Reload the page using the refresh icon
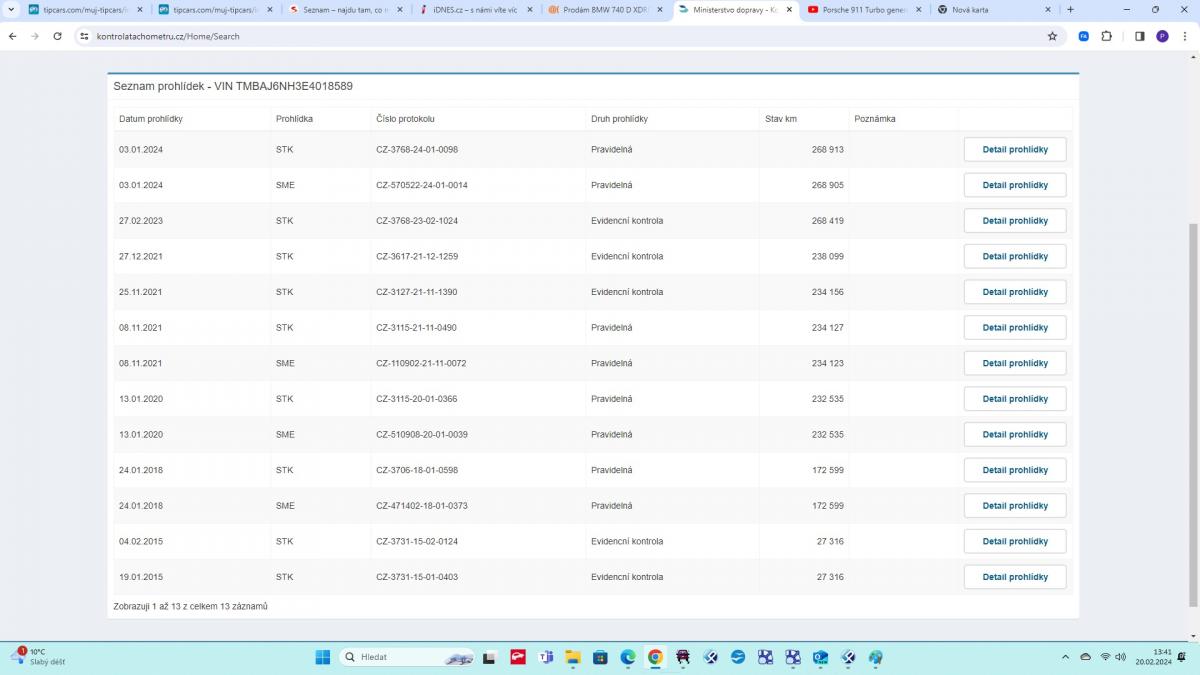The height and width of the screenshot is (675, 1200). (x=57, y=36)
